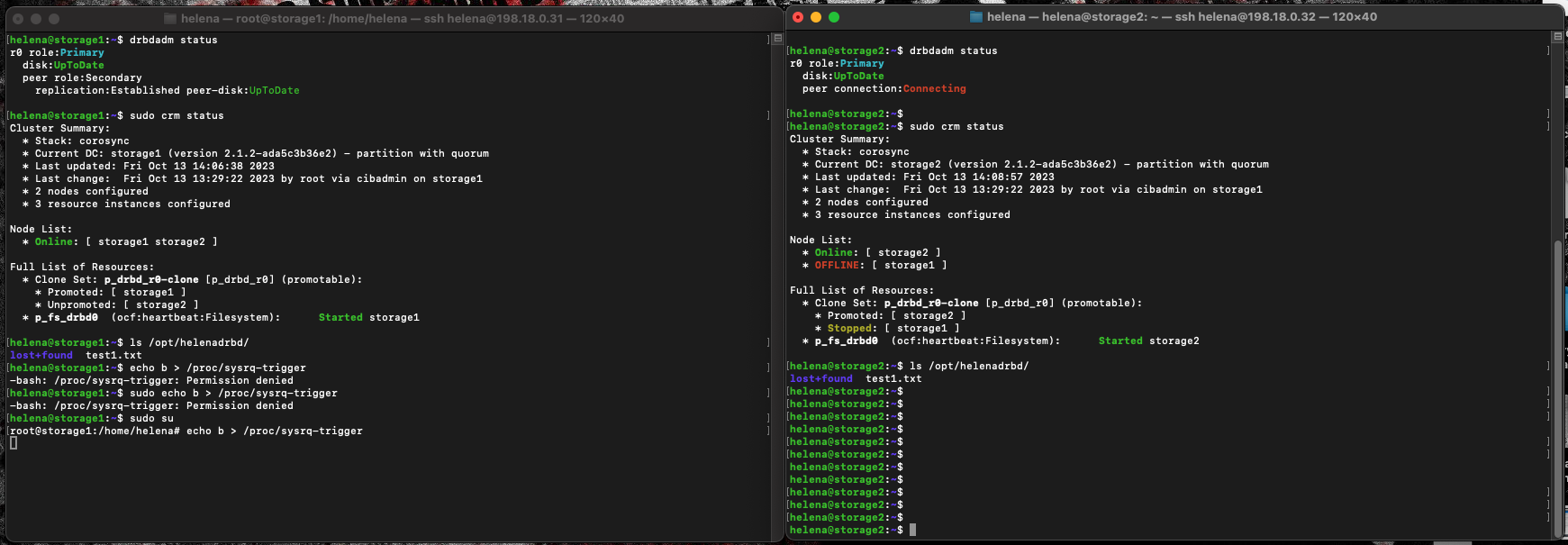Click the red OFFLINE status in storage2 terminal
The width and height of the screenshot is (1568, 545).
tap(837, 265)
